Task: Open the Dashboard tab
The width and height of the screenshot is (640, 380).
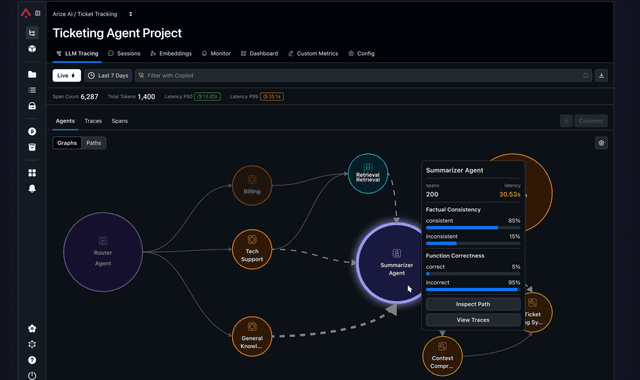Action: [x=260, y=53]
